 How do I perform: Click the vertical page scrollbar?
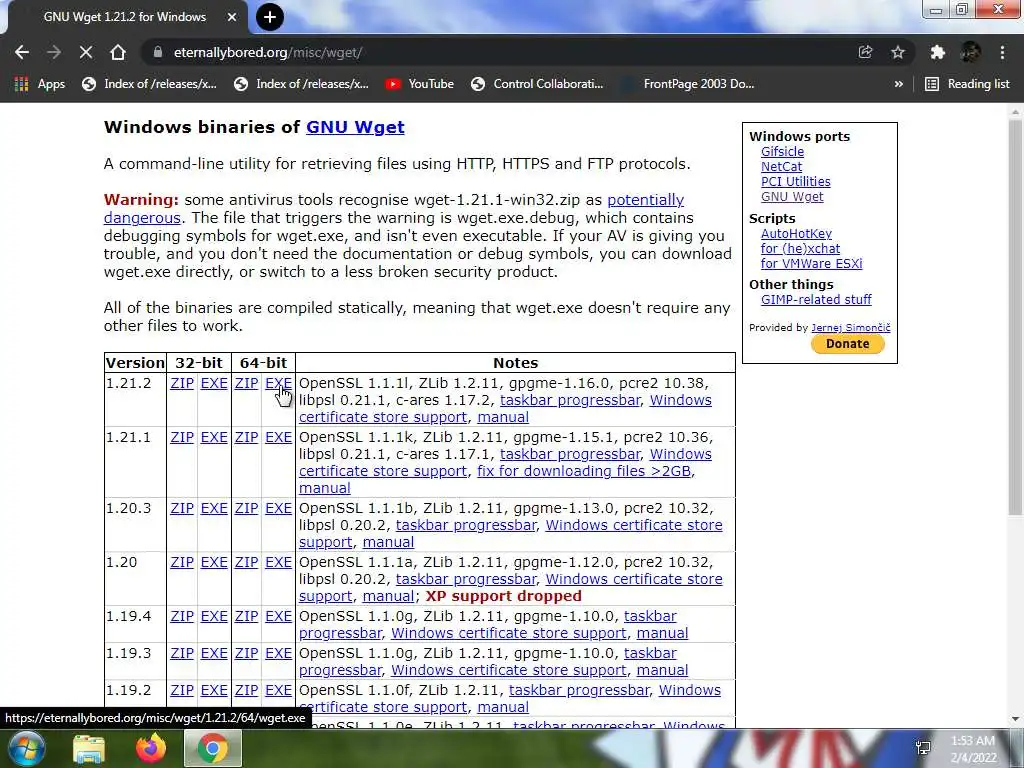[1015, 317]
